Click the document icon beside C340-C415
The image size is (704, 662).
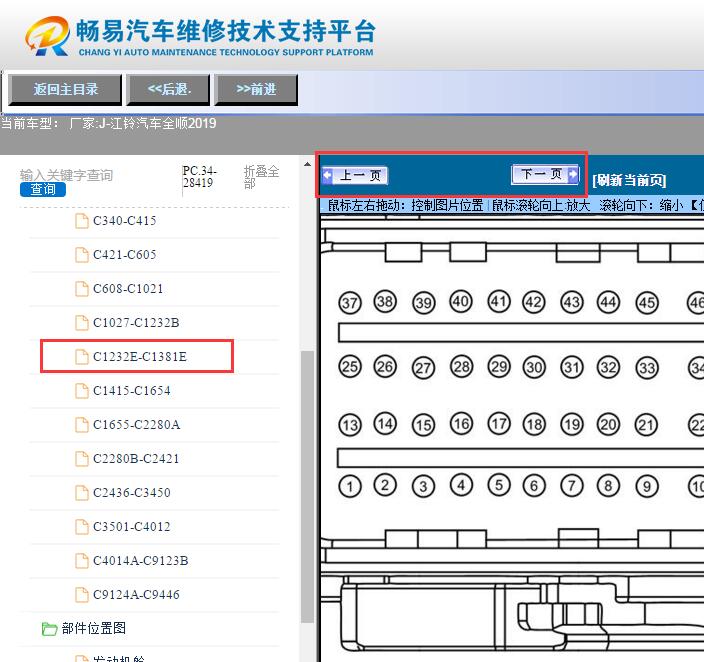[82, 221]
